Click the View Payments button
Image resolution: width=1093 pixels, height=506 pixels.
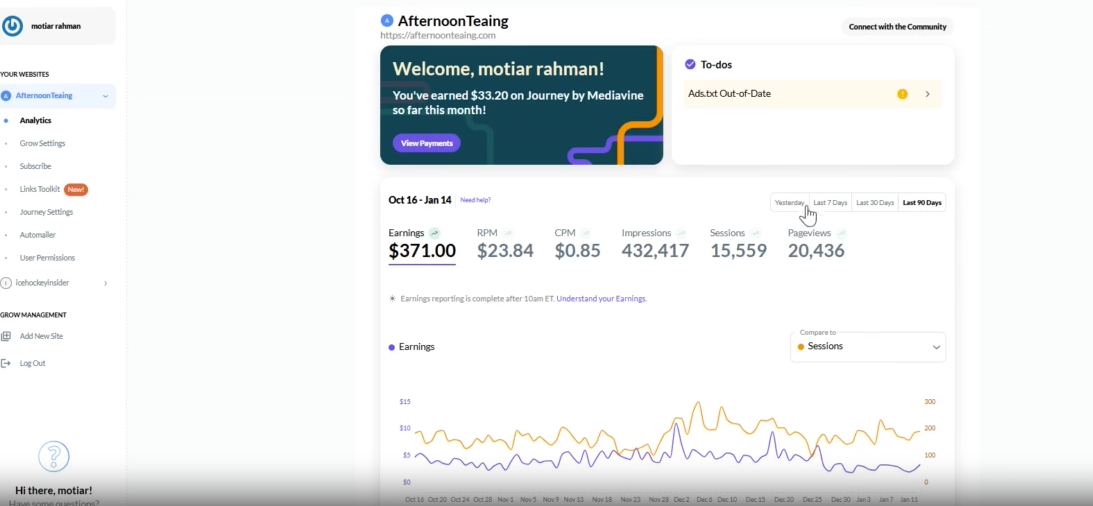point(427,143)
